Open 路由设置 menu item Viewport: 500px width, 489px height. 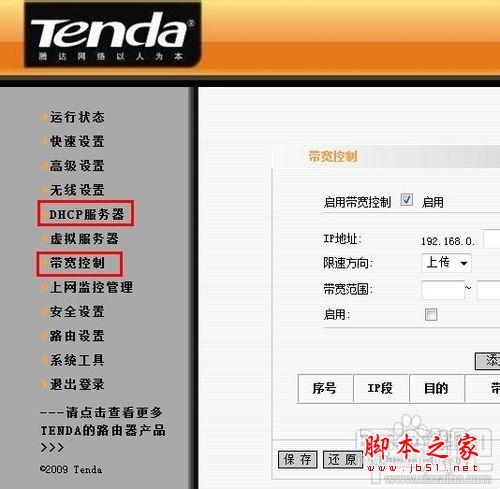[x=77, y=336]
